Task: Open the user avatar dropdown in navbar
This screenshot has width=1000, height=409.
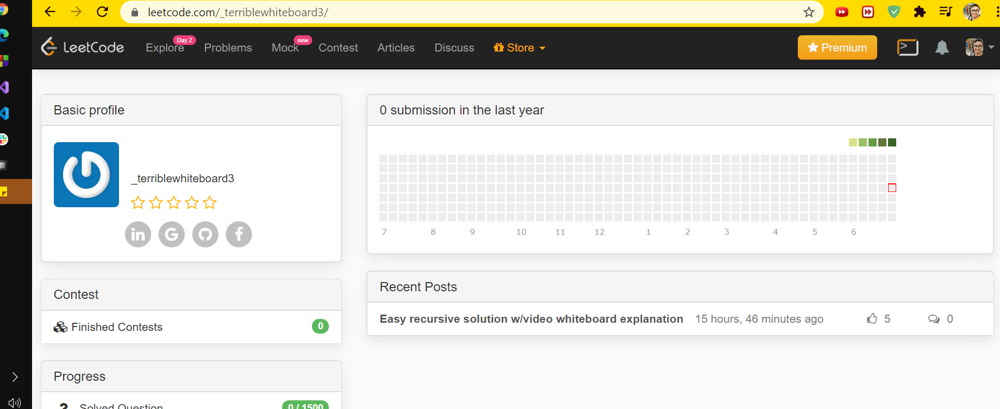Action: click(975, 48)
